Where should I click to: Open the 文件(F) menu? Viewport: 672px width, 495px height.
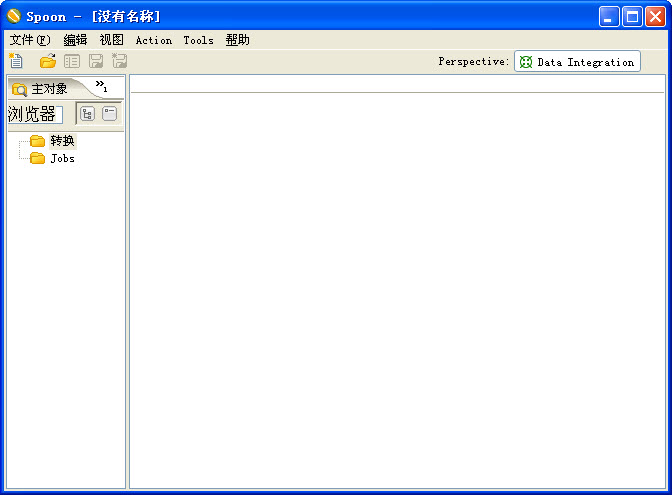click(x=29, y=40)
